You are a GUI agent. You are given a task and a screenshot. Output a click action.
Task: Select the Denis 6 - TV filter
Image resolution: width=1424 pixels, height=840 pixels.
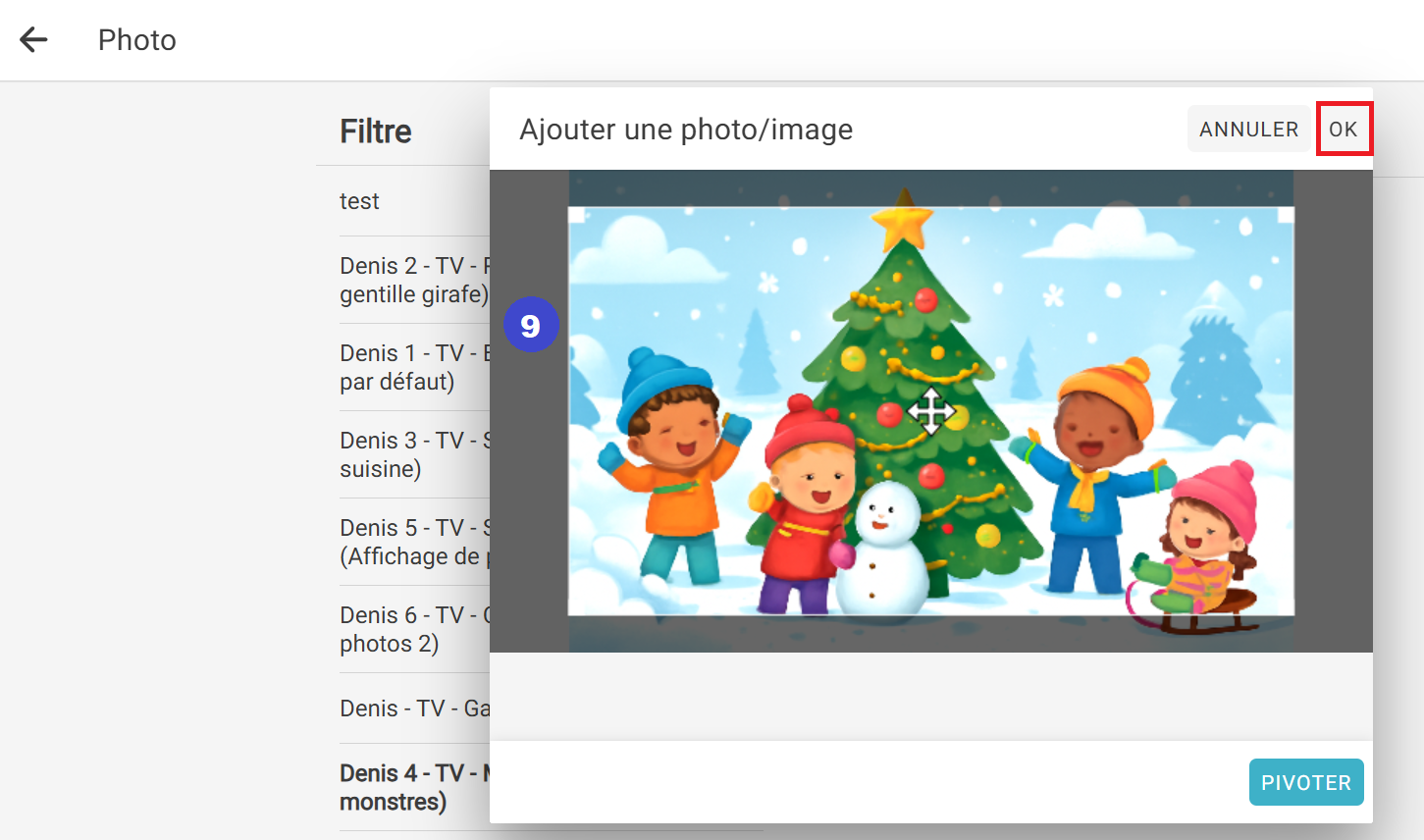tap(414, 629)
